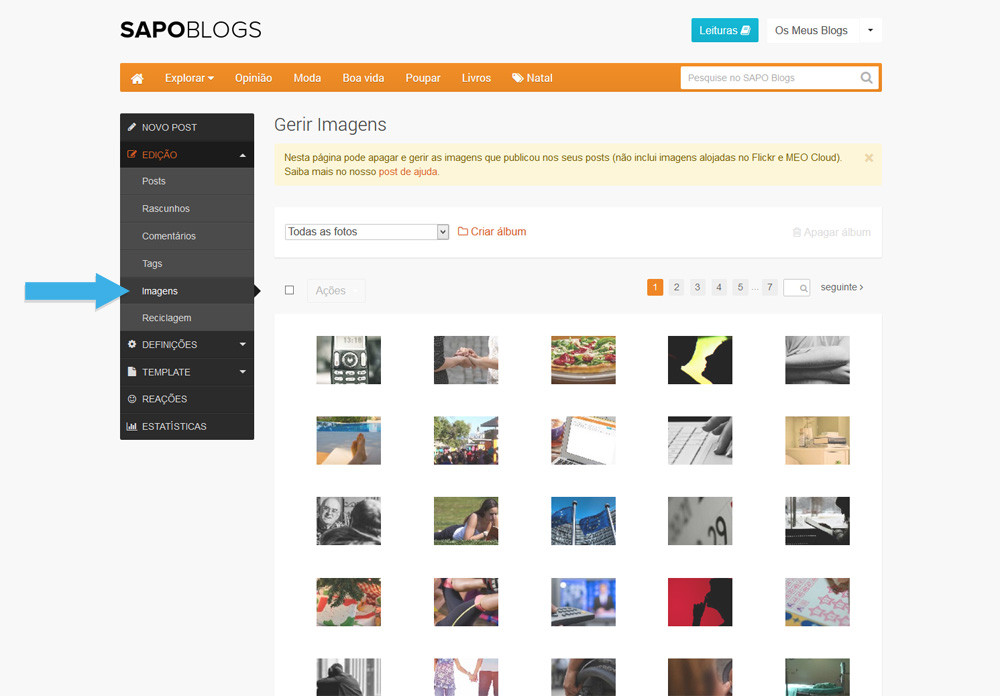Viewport: 1000px width, 696px height.
Task: Open the Natal tag link
Action: pos(532,78)
